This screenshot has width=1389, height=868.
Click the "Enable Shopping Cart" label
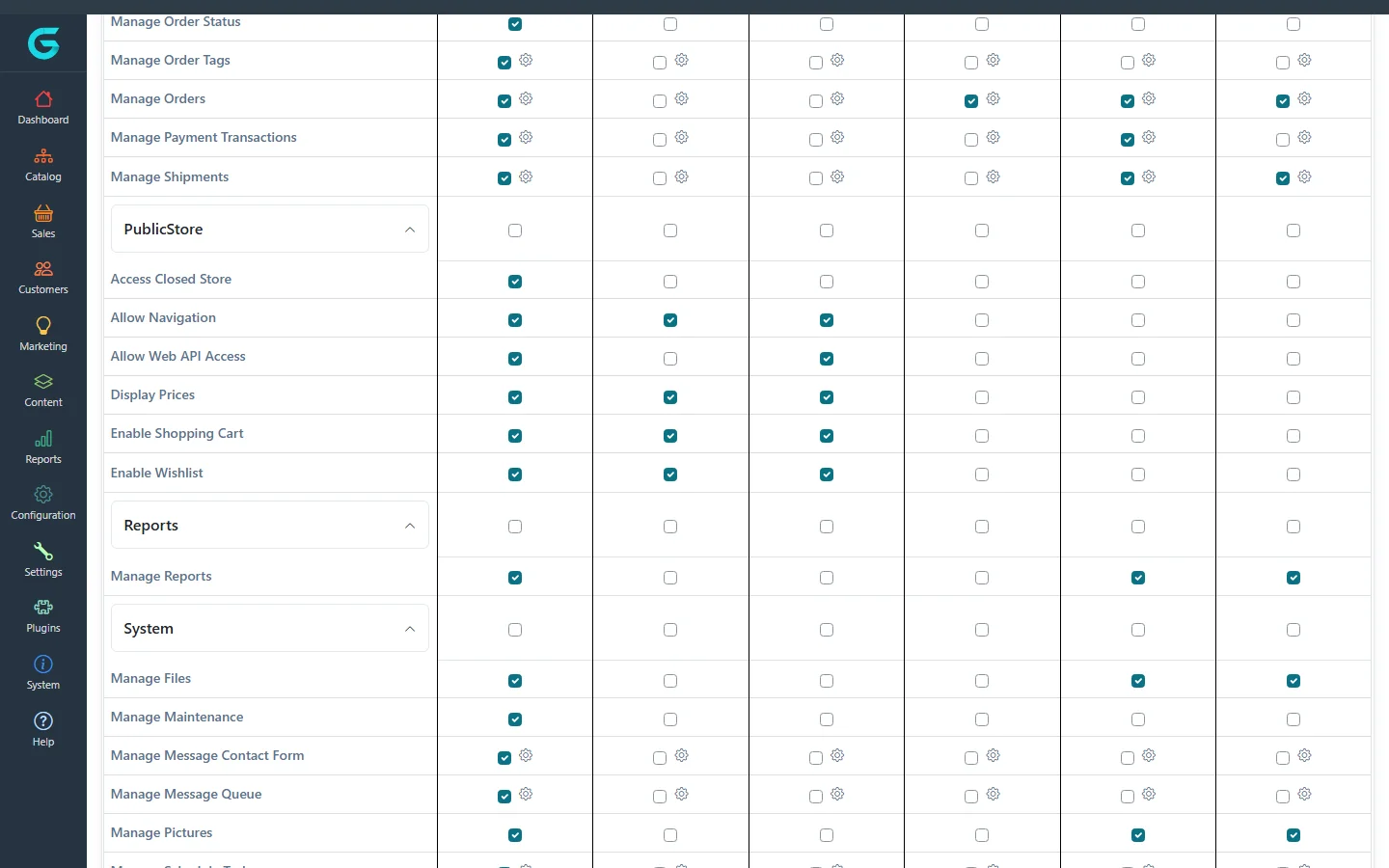(x=177, y=433)
